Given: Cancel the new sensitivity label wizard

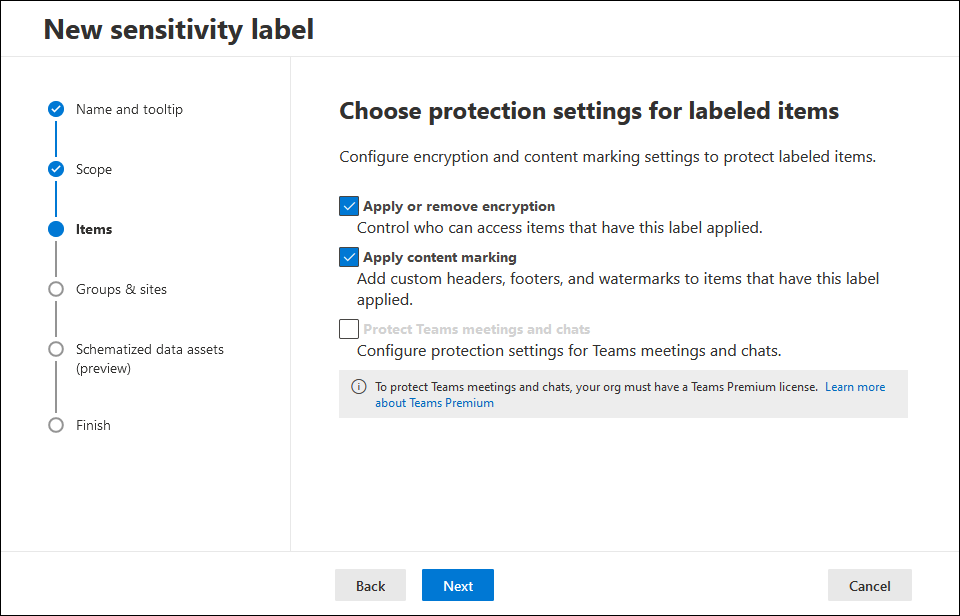Looking at the screenshot, I should (869, 585).
